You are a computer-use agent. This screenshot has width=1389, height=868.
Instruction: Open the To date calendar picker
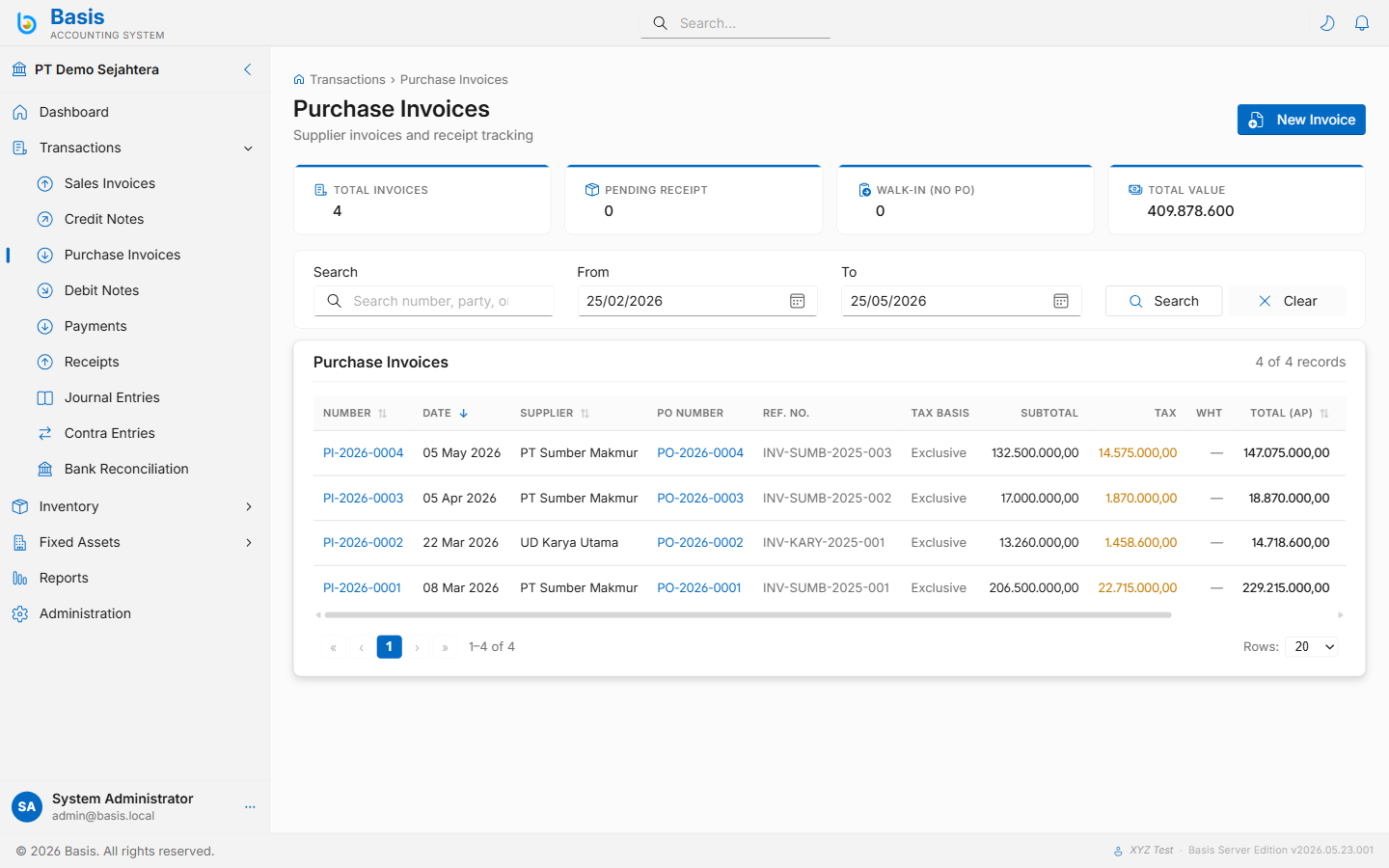click(x=1061, y=301)
